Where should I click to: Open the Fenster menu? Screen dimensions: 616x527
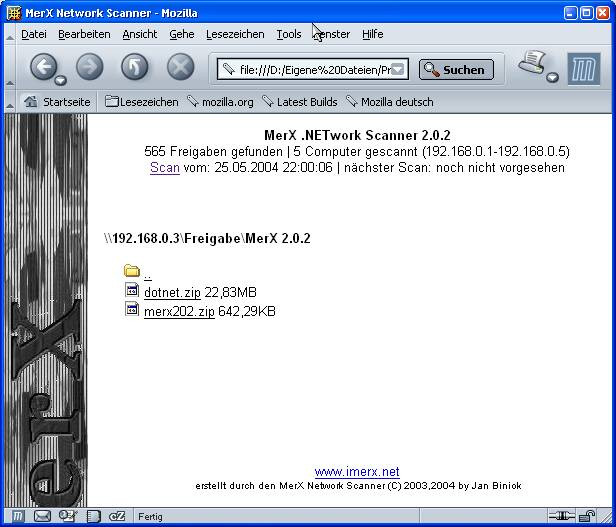point(332,34)
